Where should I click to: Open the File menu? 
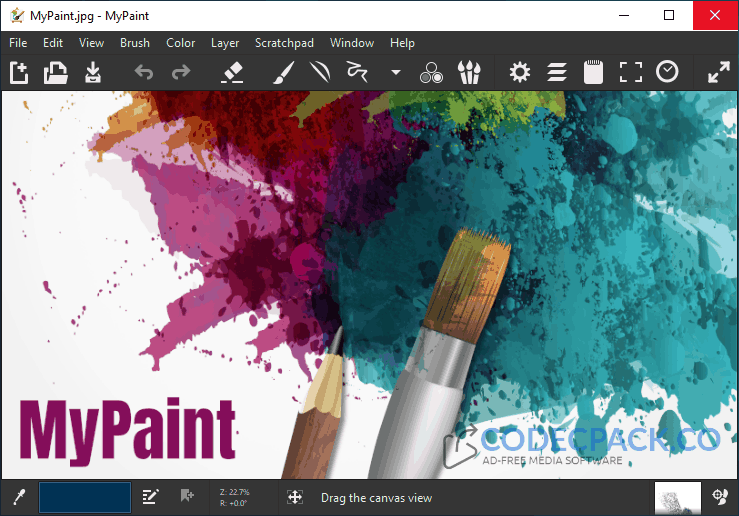pyautogui.click(x=18, y=43)
